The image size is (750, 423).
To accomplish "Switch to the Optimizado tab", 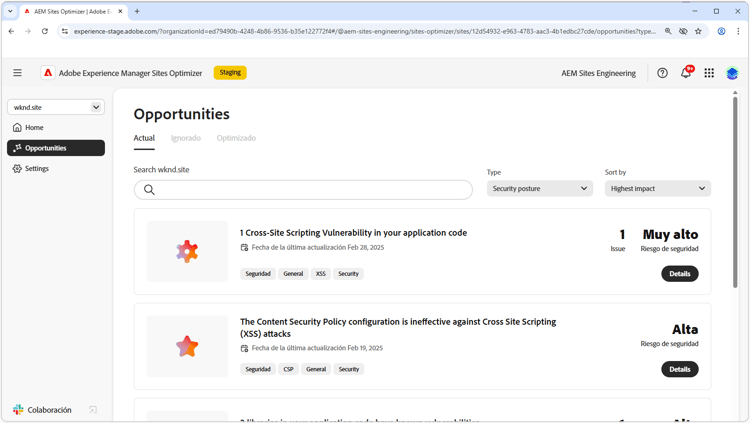I will pos(236,138).
